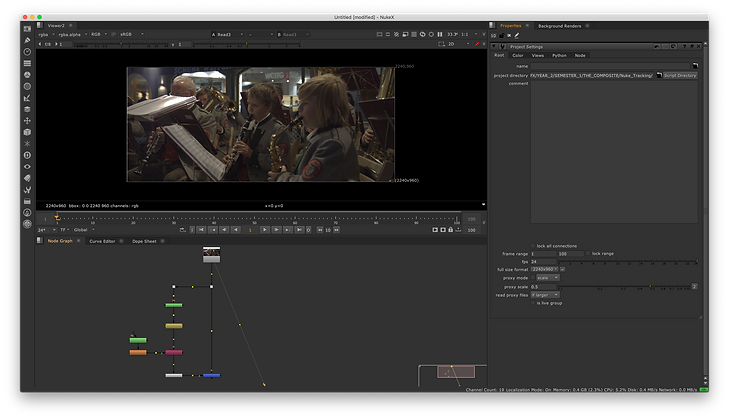
Task: Click the Script Directory button
Action: point(680,75)
